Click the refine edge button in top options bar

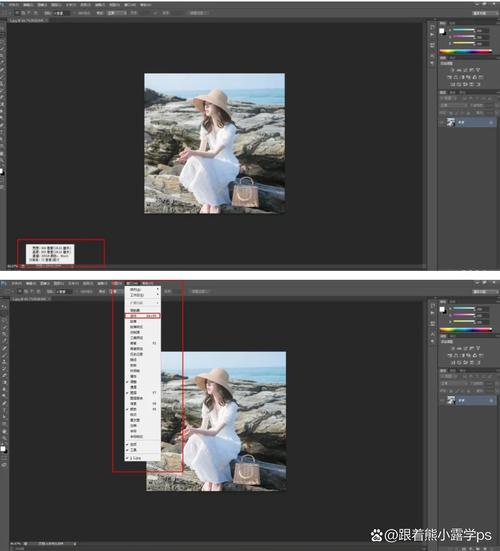point(199,13)
